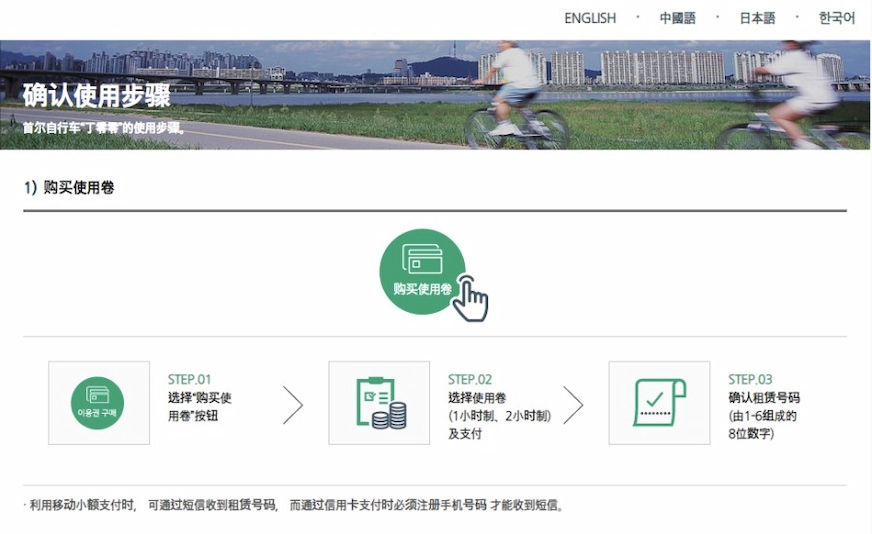Screen dimensions: 872x534
Task: Click the mobile payment note at bottom
Action: 295,505
